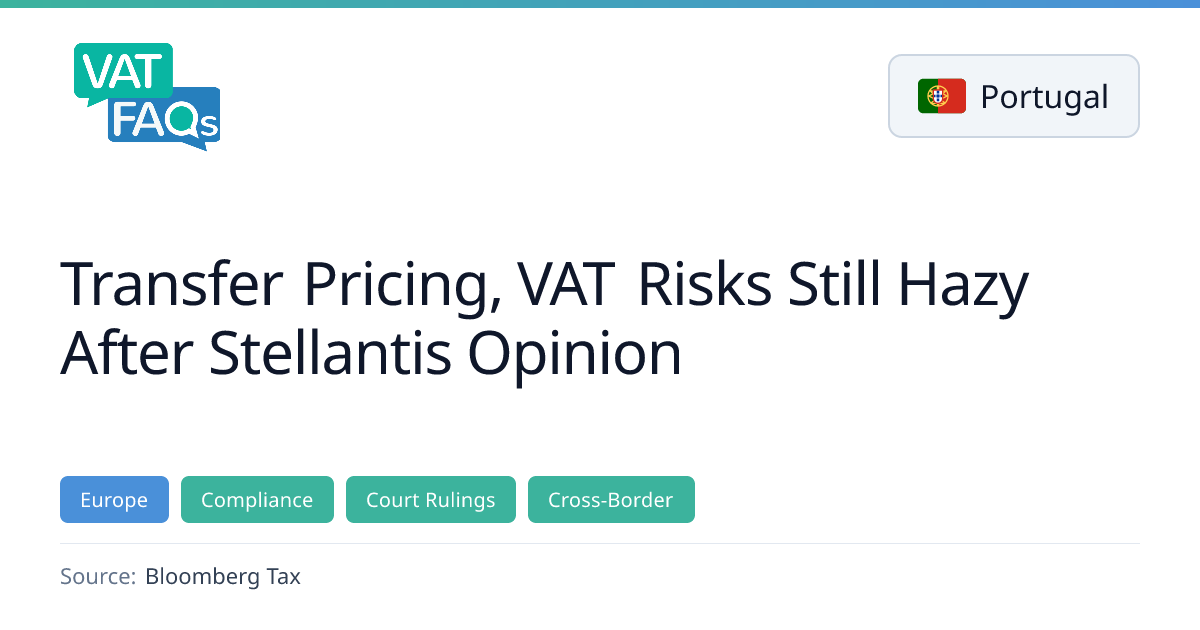1200x630 pixels.
Task: Open the Court Rulings tag
Action: pos(430,500)
